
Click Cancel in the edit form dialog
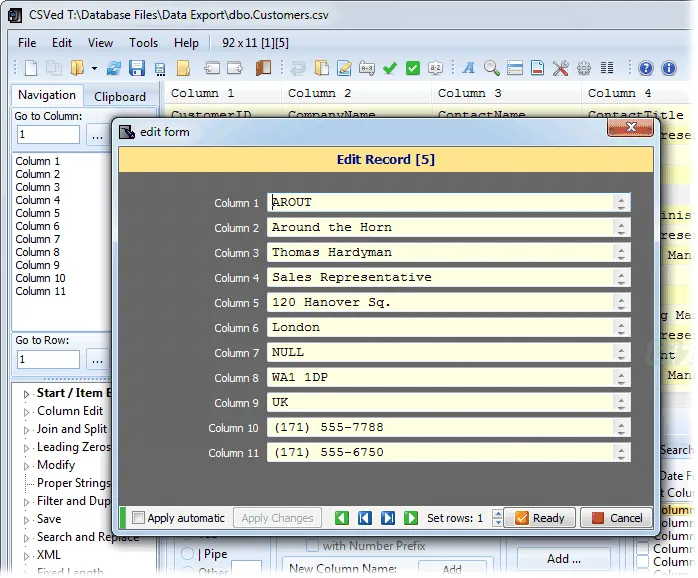pos(617,518)
